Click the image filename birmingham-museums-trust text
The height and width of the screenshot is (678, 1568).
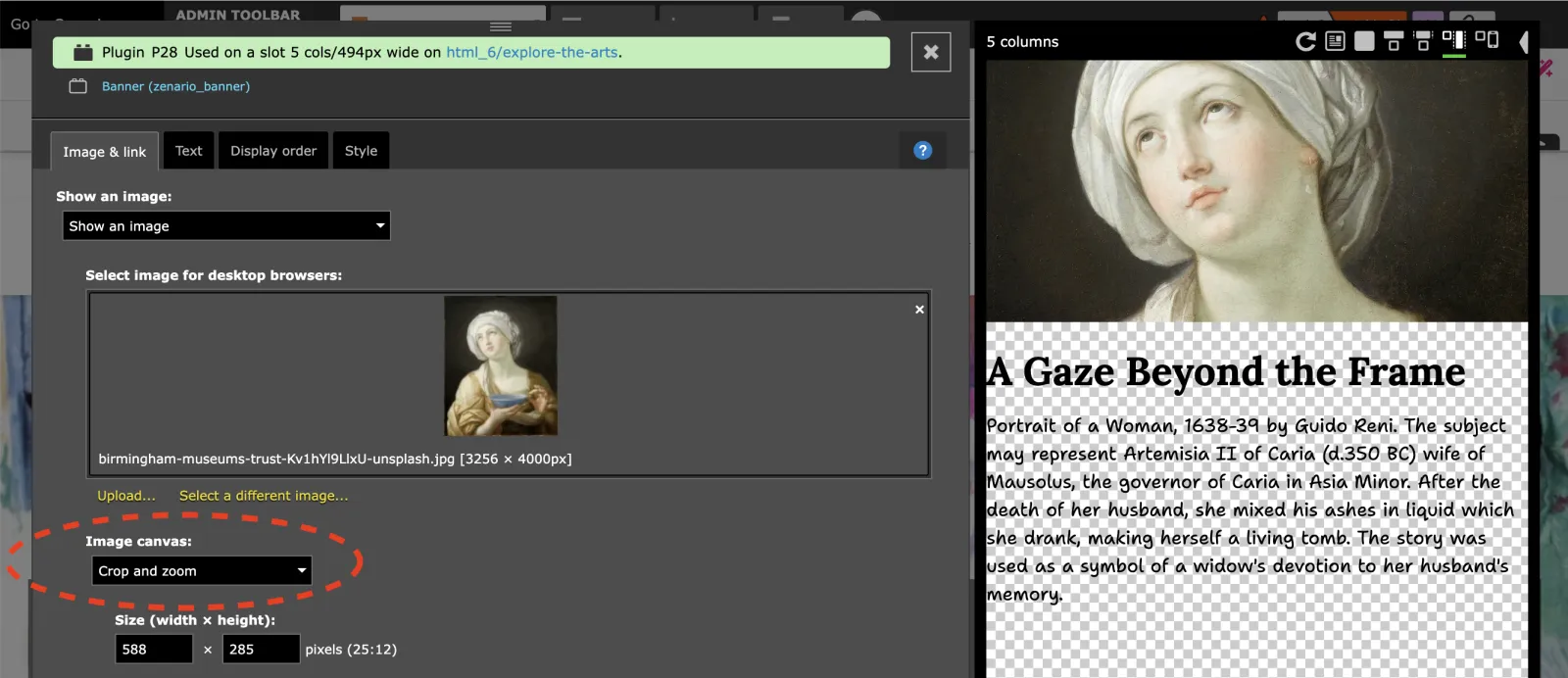click(x=335, y=459)
